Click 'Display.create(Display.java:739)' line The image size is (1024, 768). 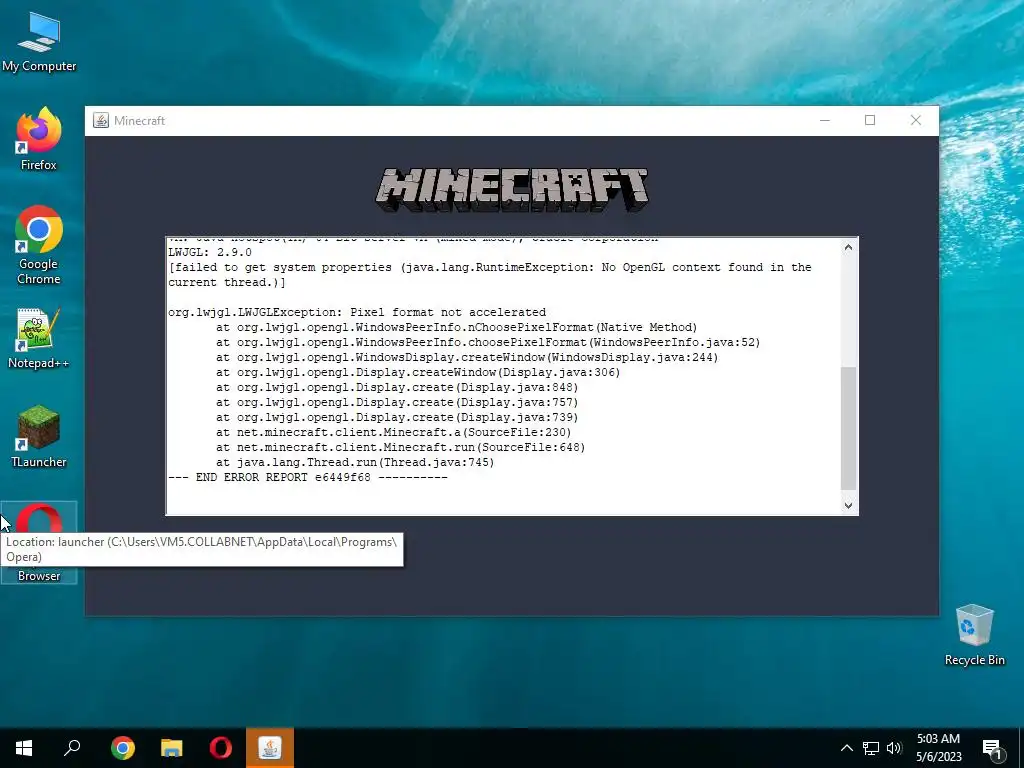pos(397,417)
